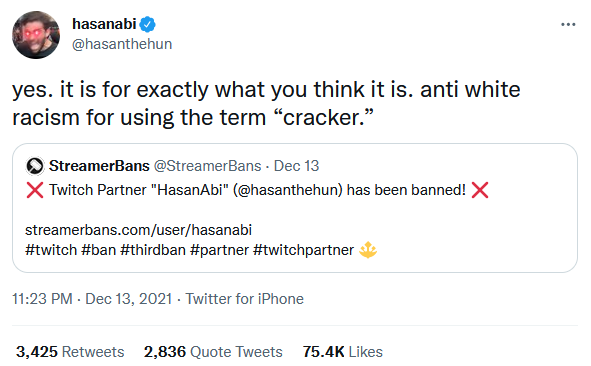Click the @StreamerBans handle
The height and width of the screenshot is (366, 591).
pos(207,166)
